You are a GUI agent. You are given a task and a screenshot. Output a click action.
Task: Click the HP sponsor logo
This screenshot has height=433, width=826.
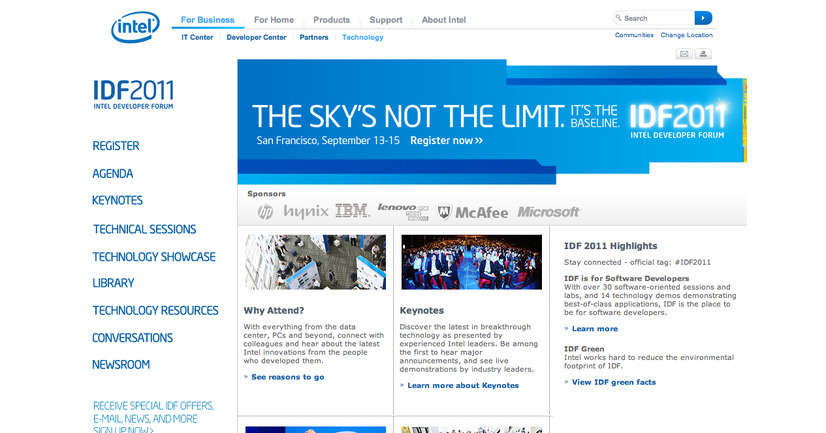pos(265,212)
